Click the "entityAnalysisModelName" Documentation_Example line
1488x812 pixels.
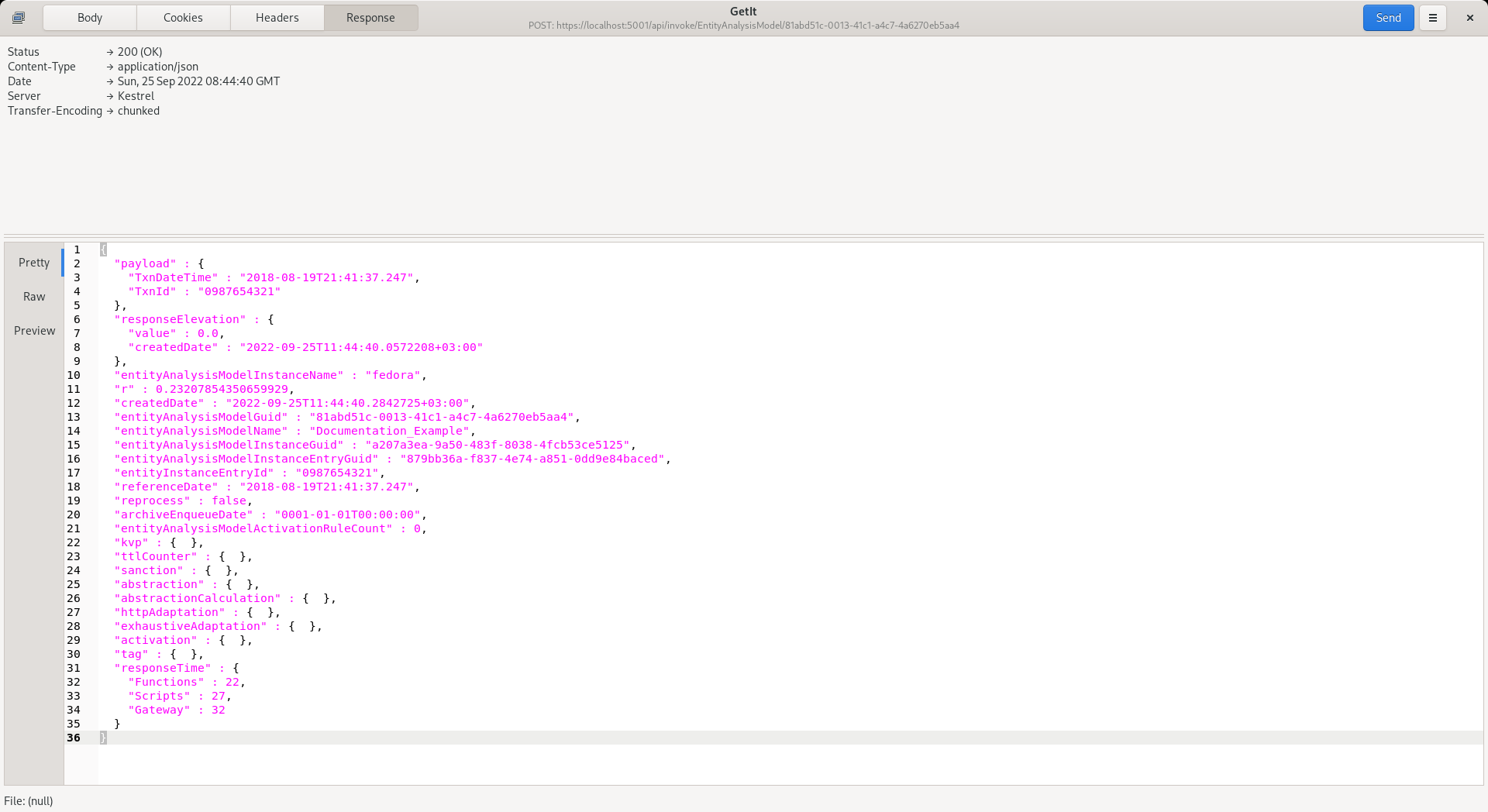click(294, 431)
